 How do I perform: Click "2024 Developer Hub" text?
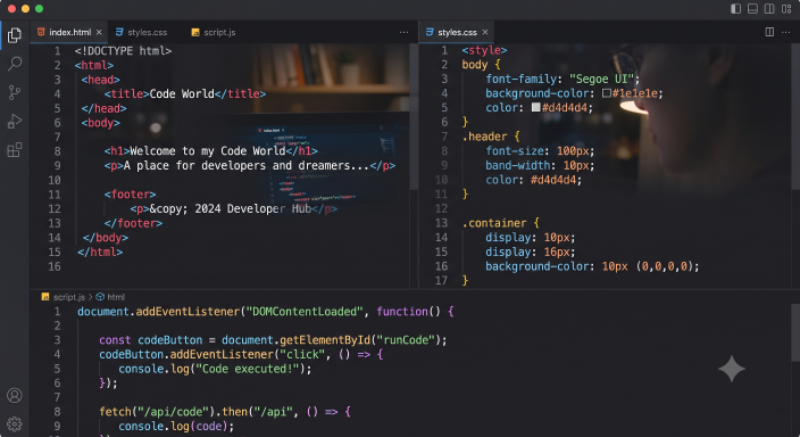pyautogui.click(x=253, y=209)
